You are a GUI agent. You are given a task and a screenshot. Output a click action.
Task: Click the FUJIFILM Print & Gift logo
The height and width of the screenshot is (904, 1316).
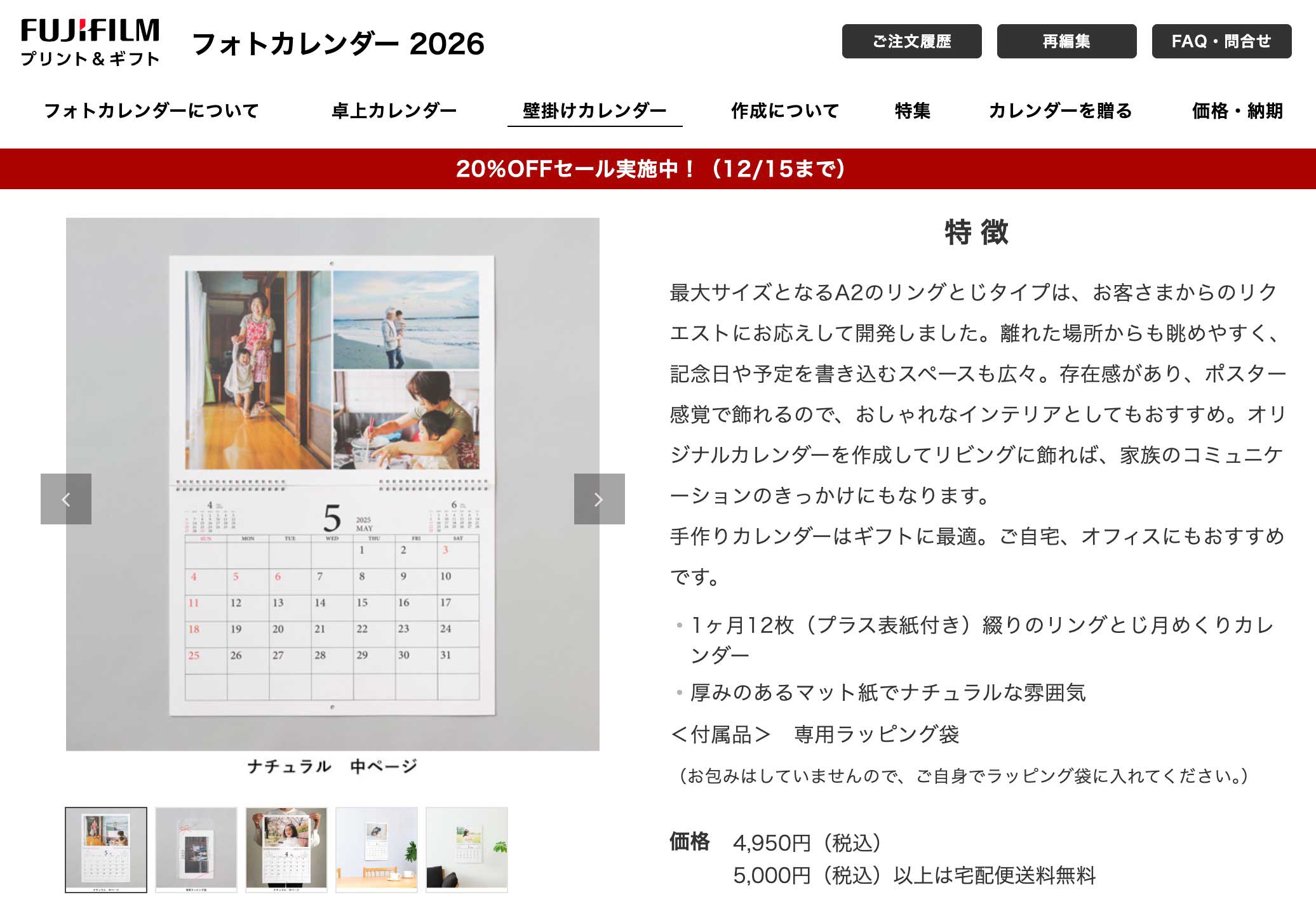[90, 42]
